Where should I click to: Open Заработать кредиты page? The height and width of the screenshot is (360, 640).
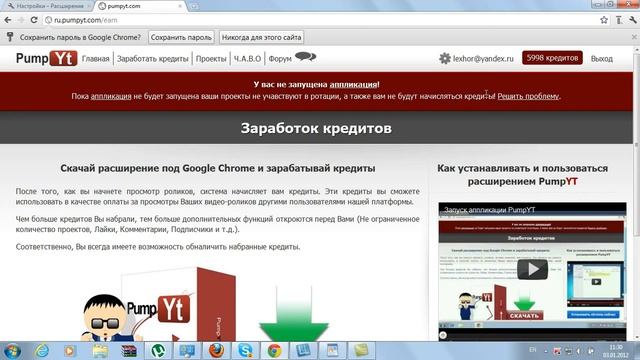(153, 59)
